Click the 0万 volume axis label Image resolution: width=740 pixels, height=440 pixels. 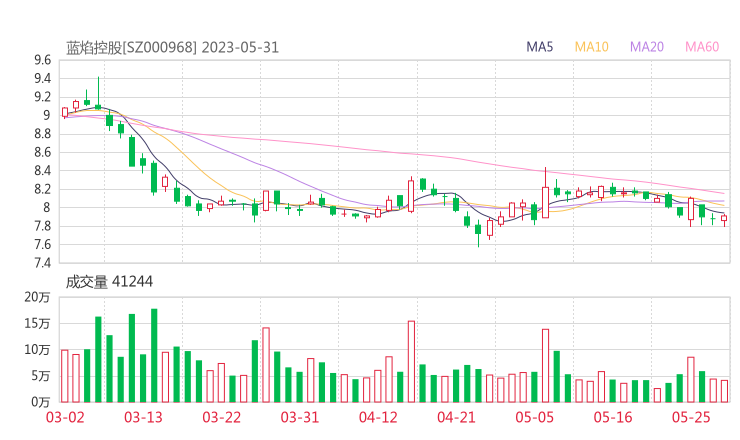(41, 402)
